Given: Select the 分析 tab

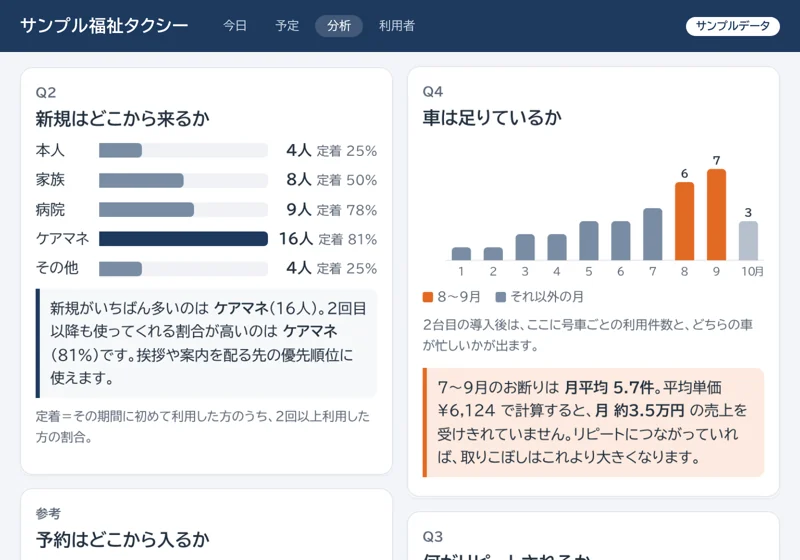Looking at the screenshot, I should click(339, 26).
